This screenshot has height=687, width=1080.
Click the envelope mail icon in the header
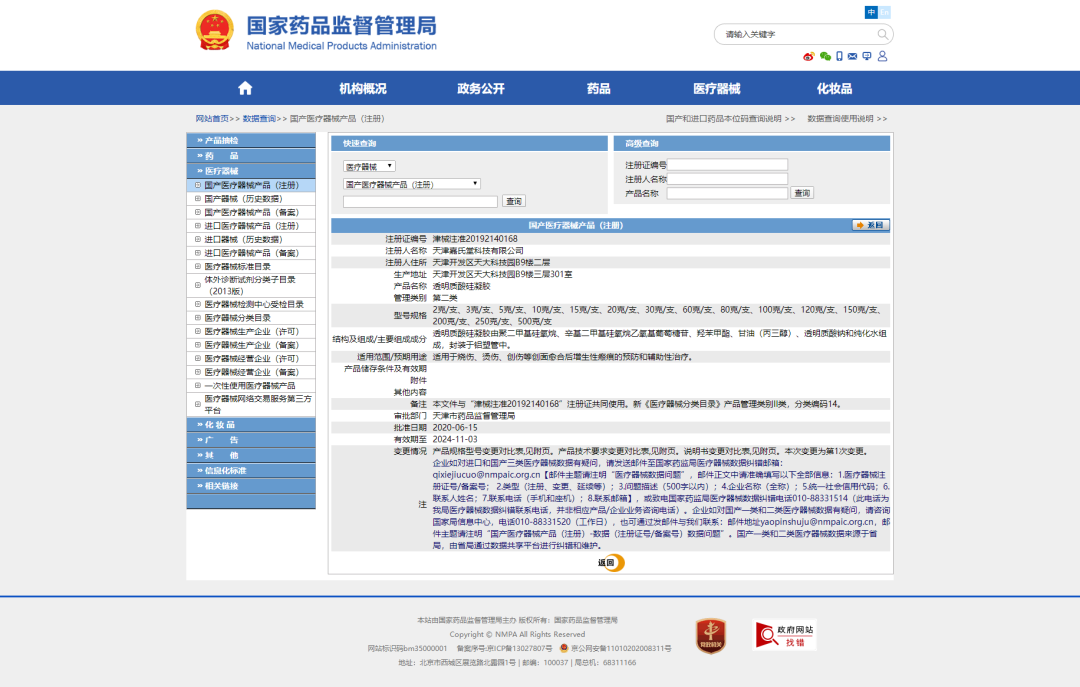click(x=853, y=57)
